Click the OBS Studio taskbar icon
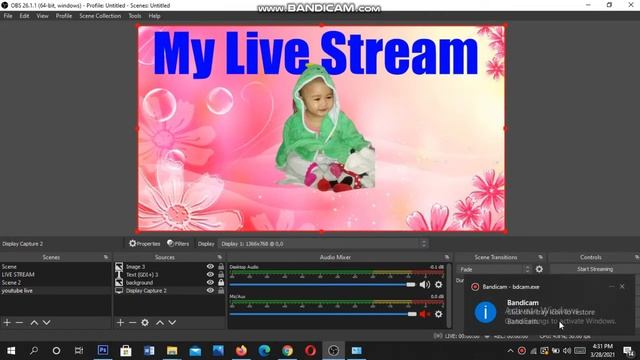640x360 pixels. click(333, 350)
